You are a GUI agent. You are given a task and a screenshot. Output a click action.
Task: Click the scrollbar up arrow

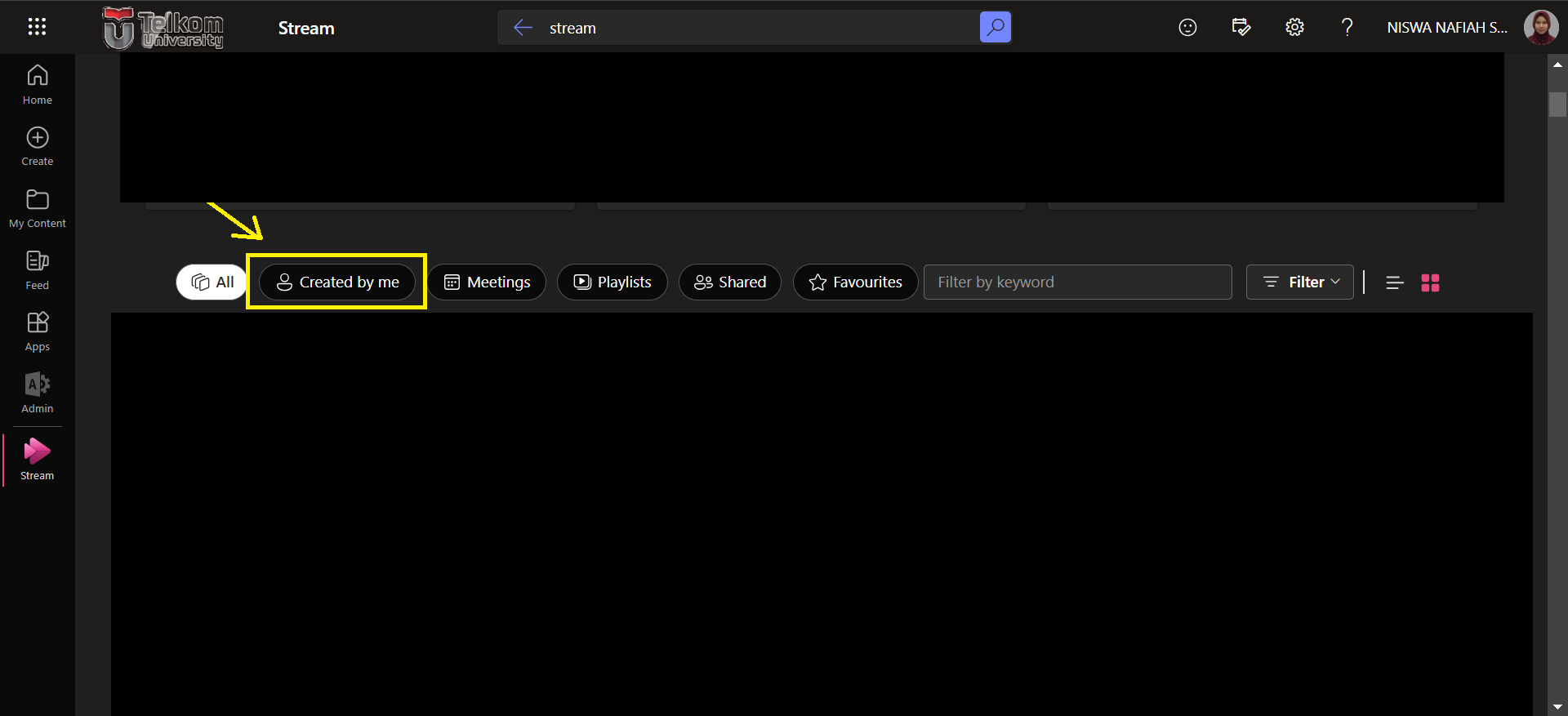[x=1557, y=64]
